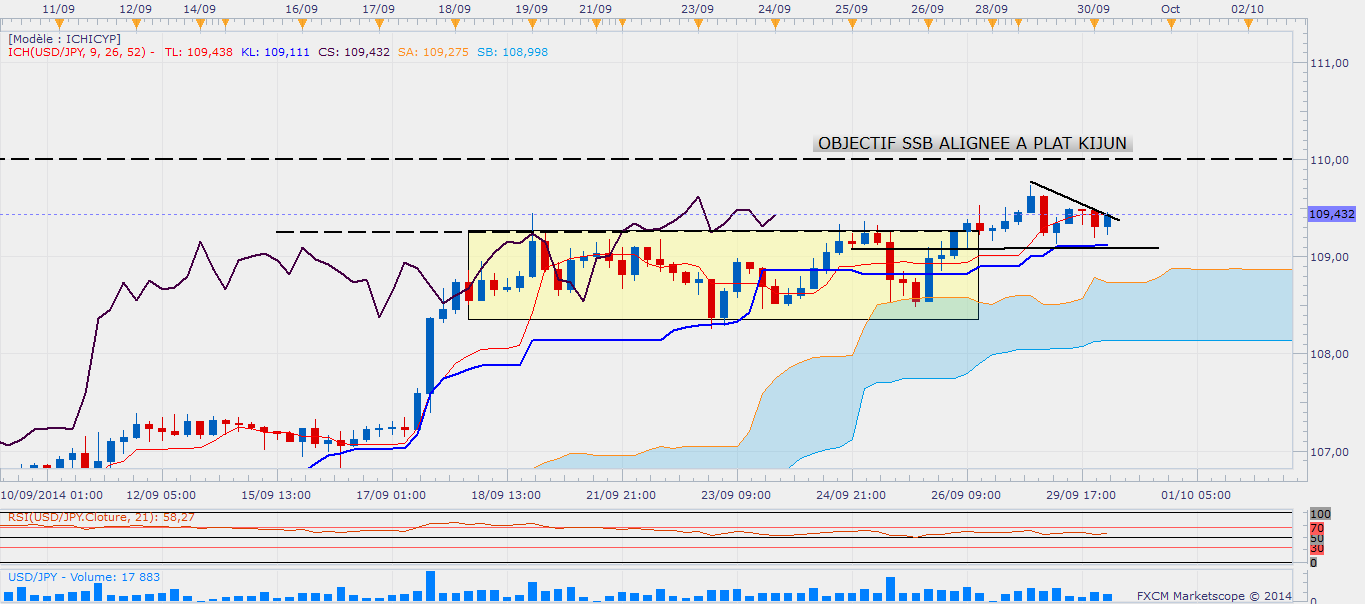
Task: Click the current price tag 109,432
Action: [x=1332, y=214]
